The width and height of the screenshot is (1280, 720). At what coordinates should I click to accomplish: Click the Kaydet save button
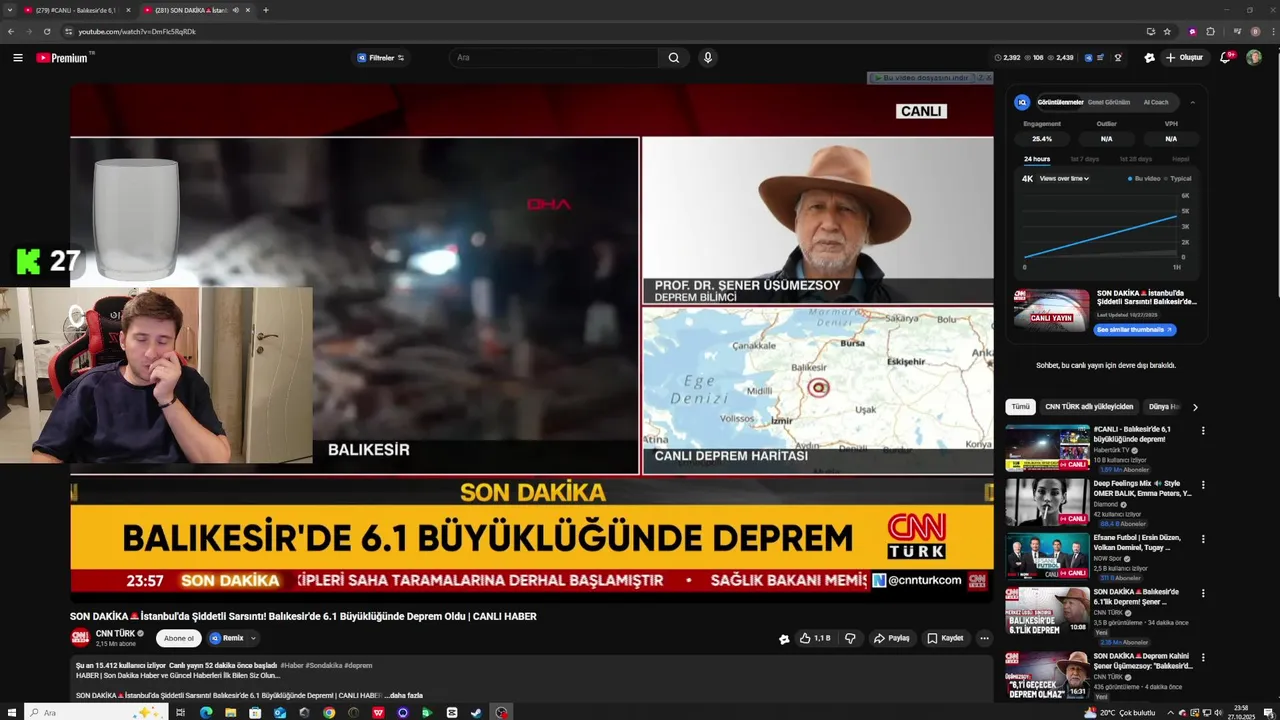point(945,638)
